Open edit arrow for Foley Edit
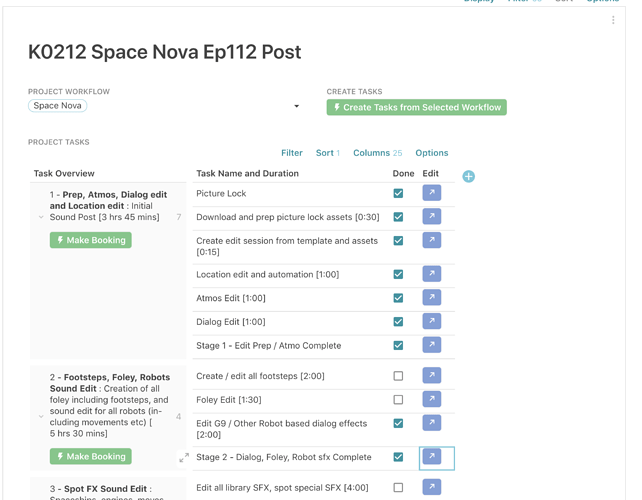642x500 pixels. (432, 399)
